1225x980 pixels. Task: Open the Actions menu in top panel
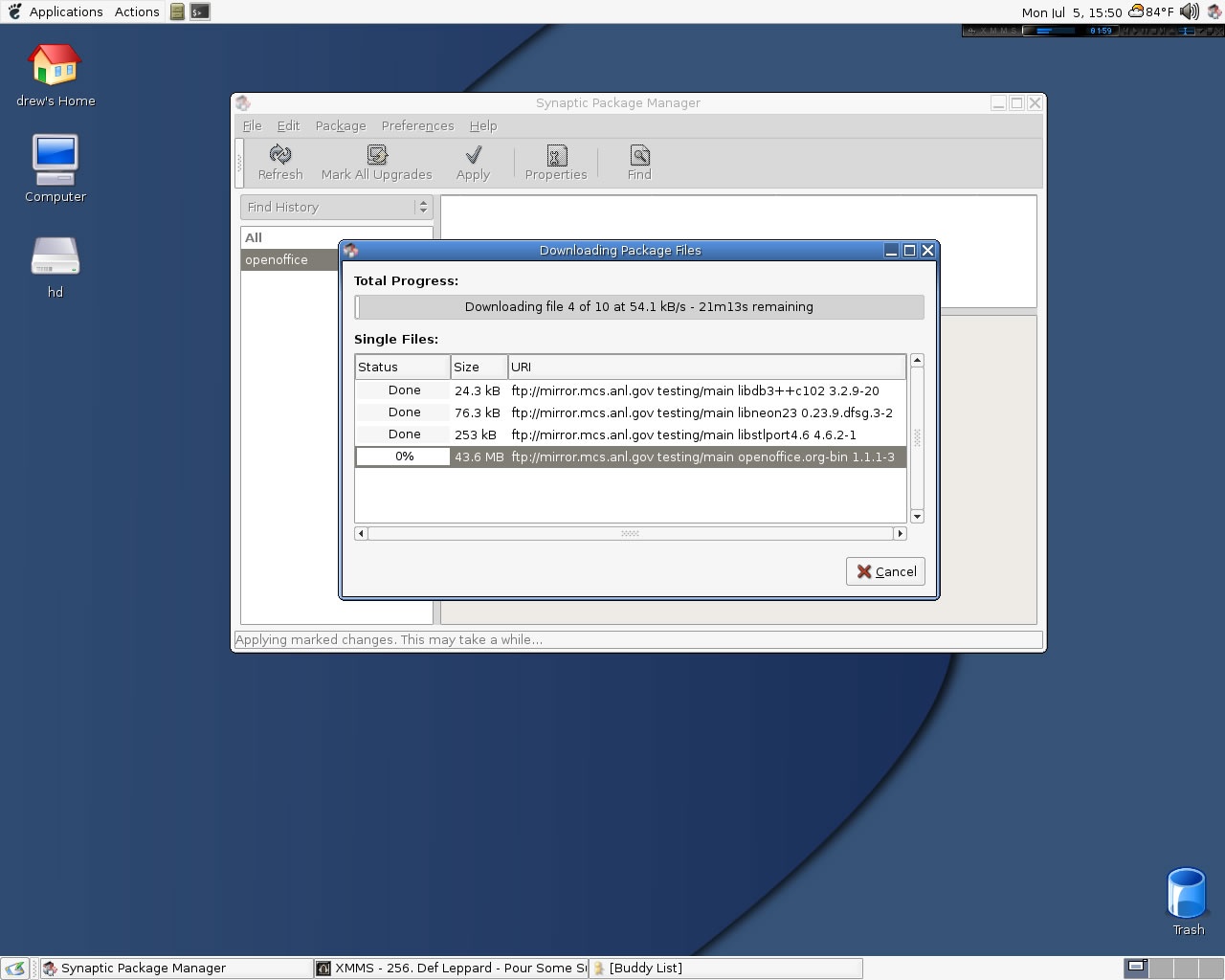tap(137, 11)
